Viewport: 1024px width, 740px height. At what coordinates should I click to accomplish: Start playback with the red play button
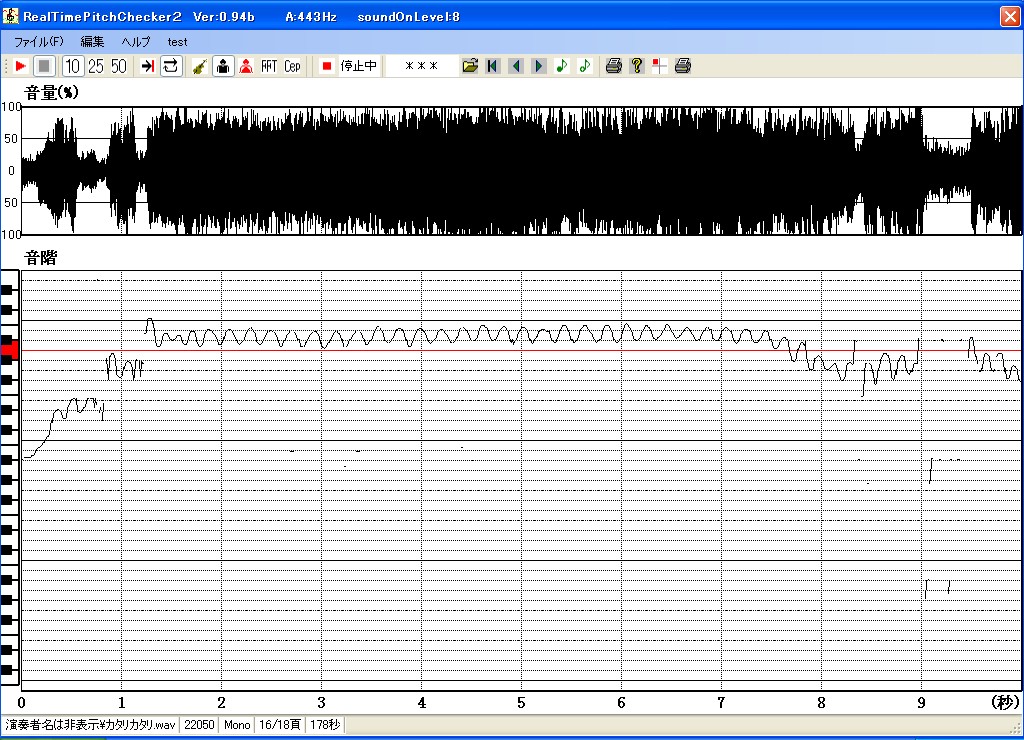[21, 66]
